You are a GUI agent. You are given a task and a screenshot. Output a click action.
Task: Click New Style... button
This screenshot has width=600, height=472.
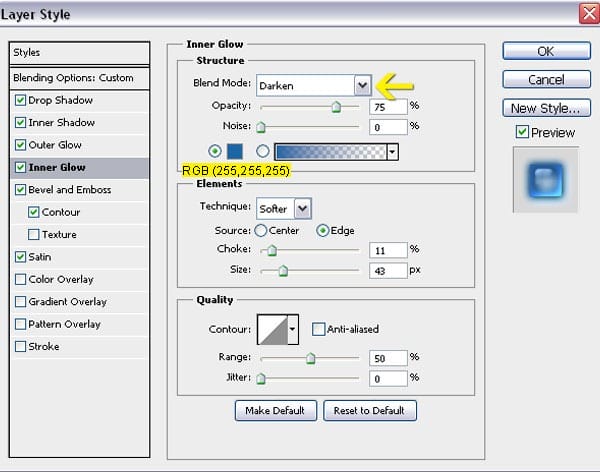tap(546, 108)
